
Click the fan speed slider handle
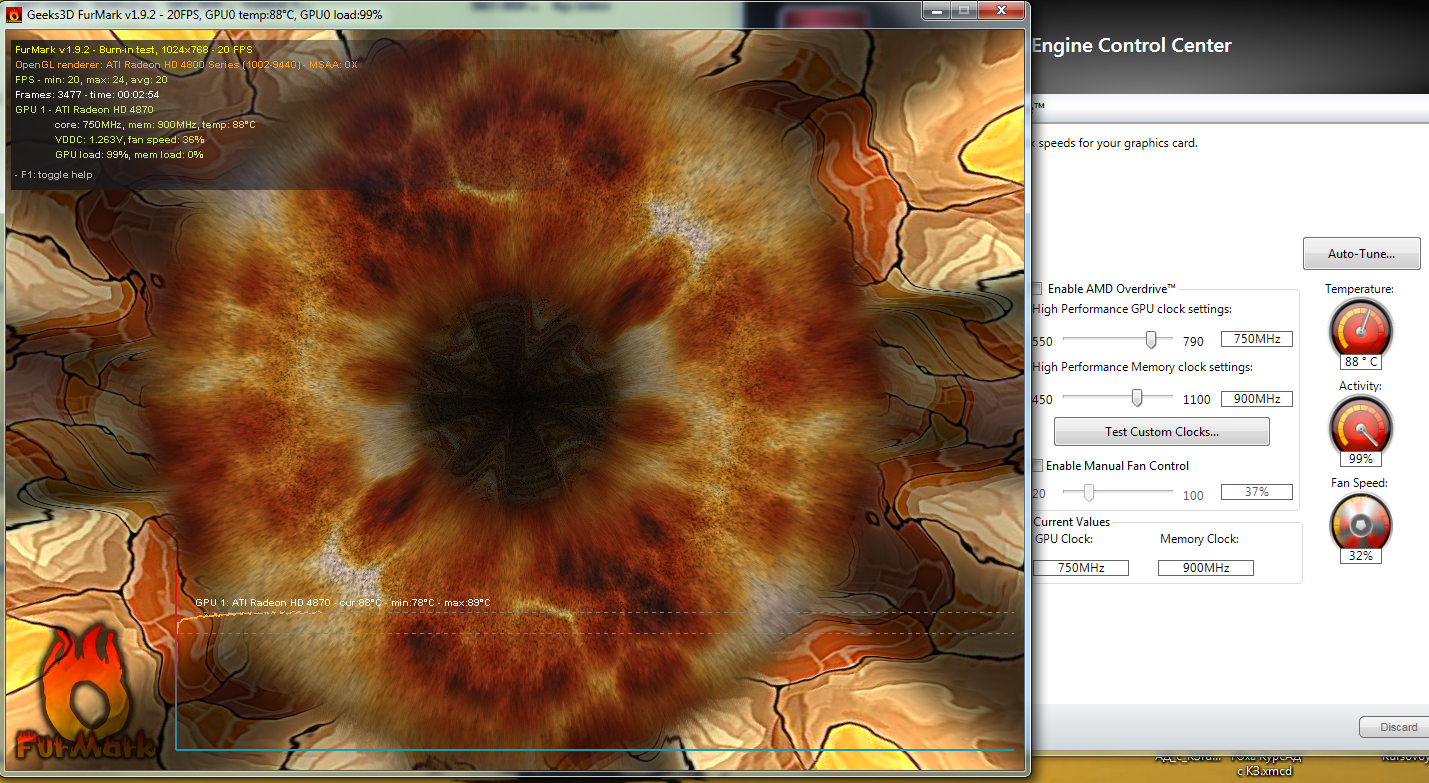pyautogui.click(x=1089, y=492)
